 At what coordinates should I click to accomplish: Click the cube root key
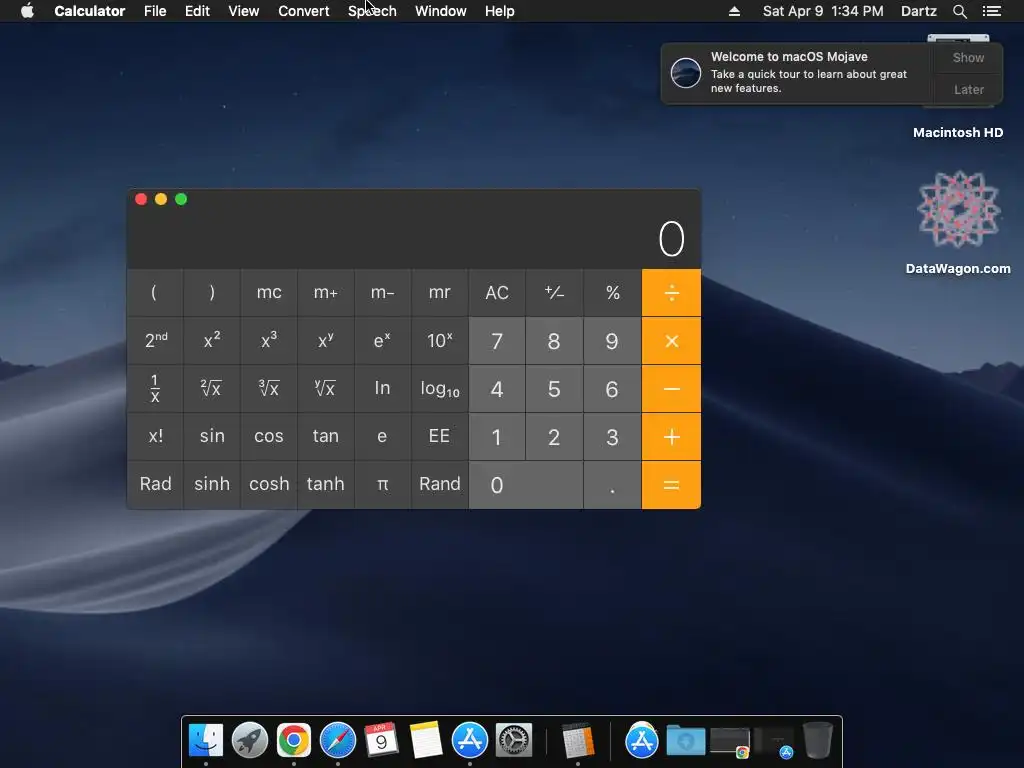click(x=269, y=389)
